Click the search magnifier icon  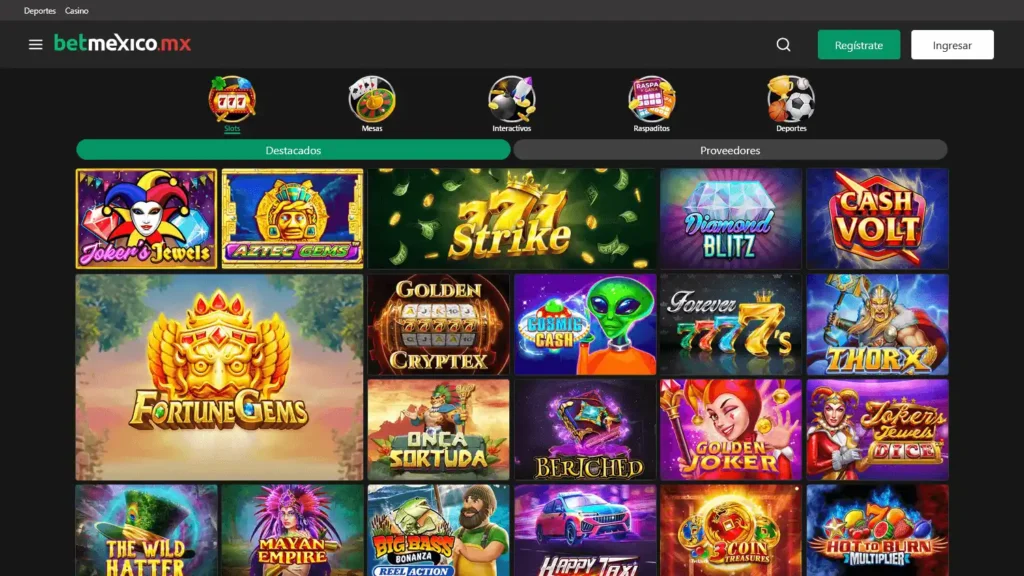point(783,44)
